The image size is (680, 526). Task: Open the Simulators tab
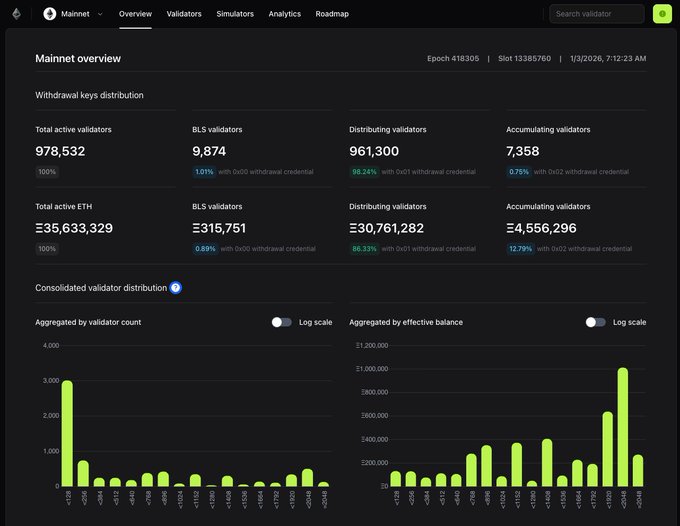tap(235, 14)
